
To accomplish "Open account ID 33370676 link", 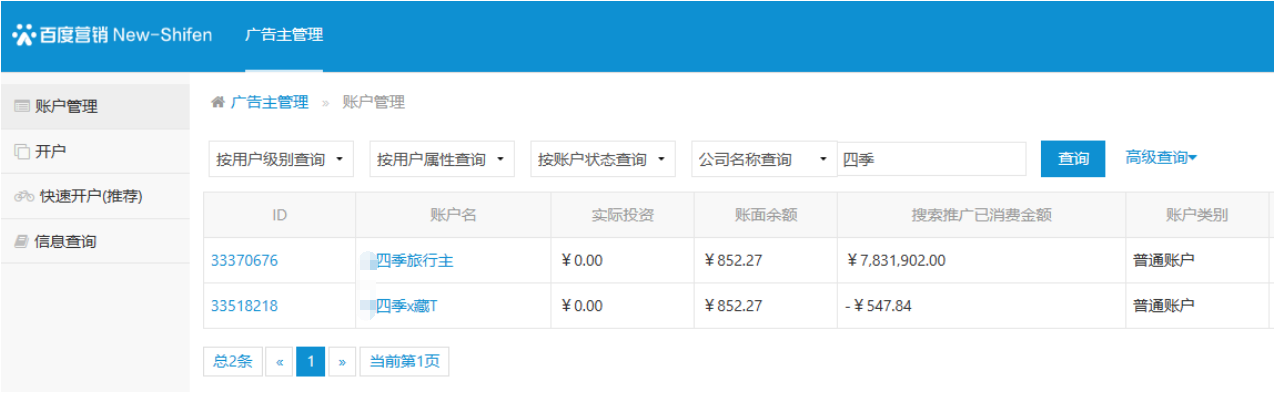I will (244, 261).
